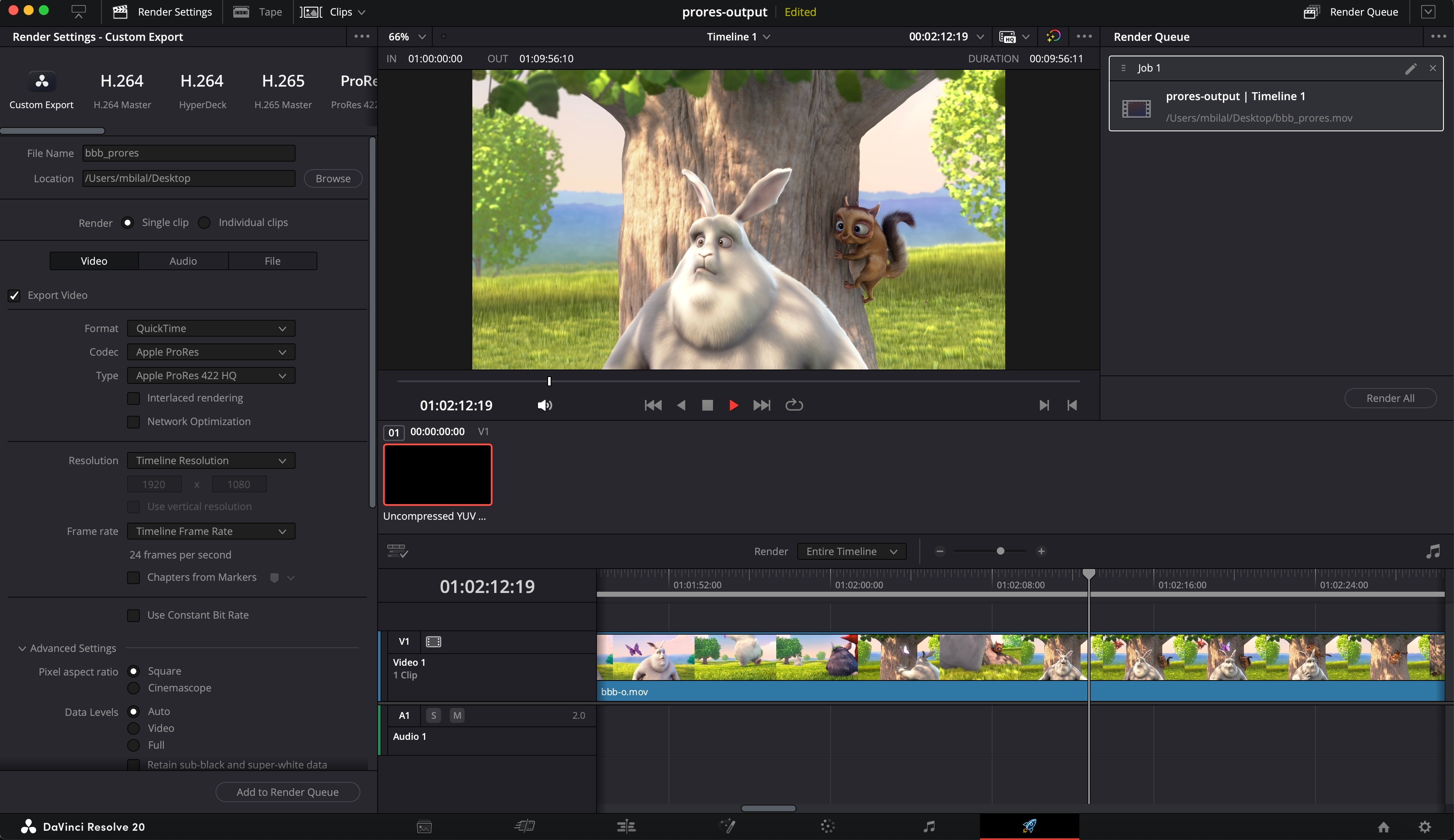Open the ProRes Type dropdown
This screenshot has width=1454, height=840.
(x=211, y=375)
